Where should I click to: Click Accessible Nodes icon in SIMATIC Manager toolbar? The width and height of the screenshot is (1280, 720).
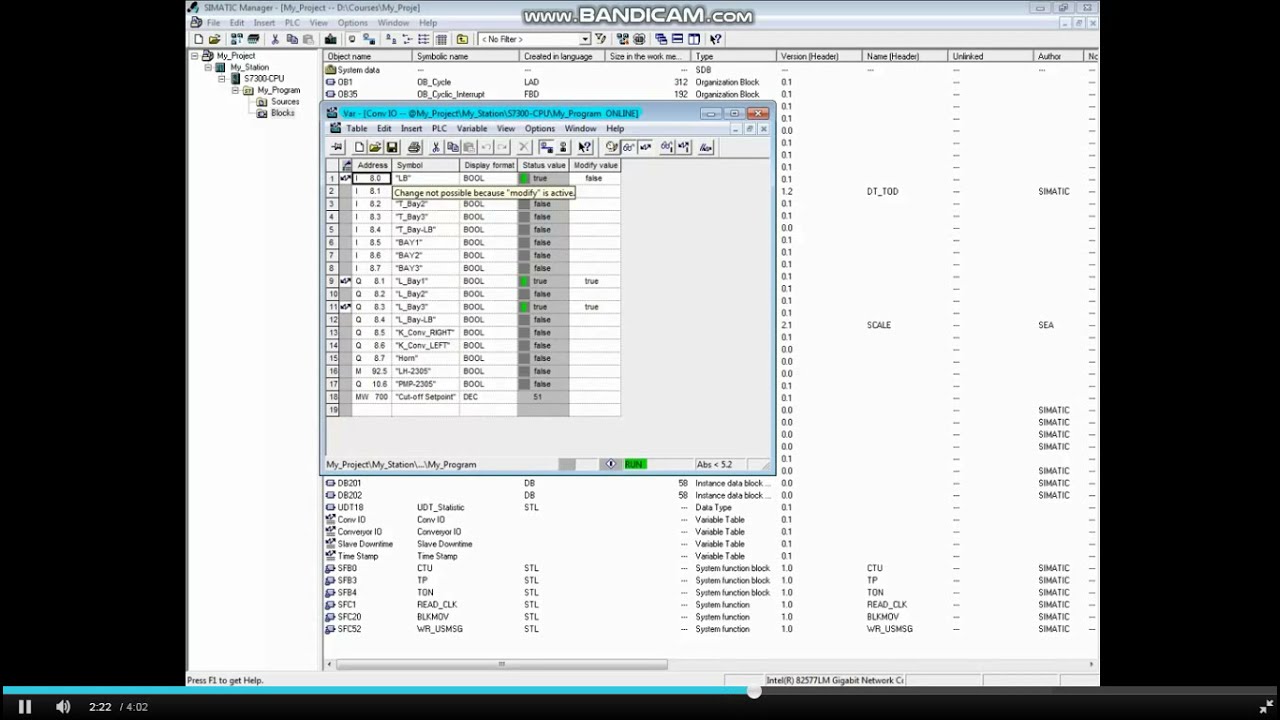237,39
